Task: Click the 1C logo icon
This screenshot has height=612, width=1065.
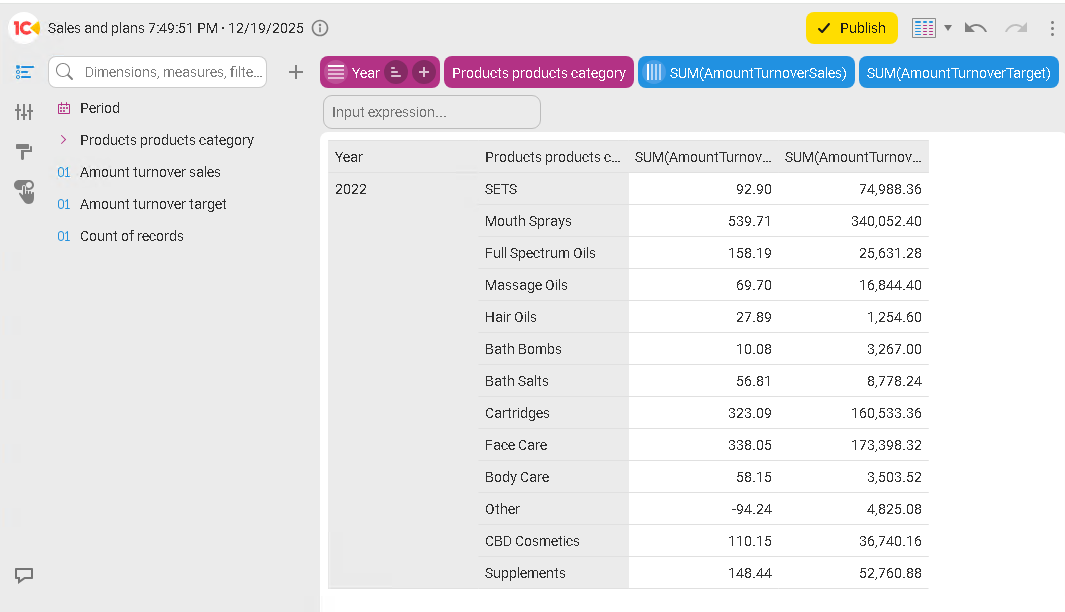Action: pos(25,28)
